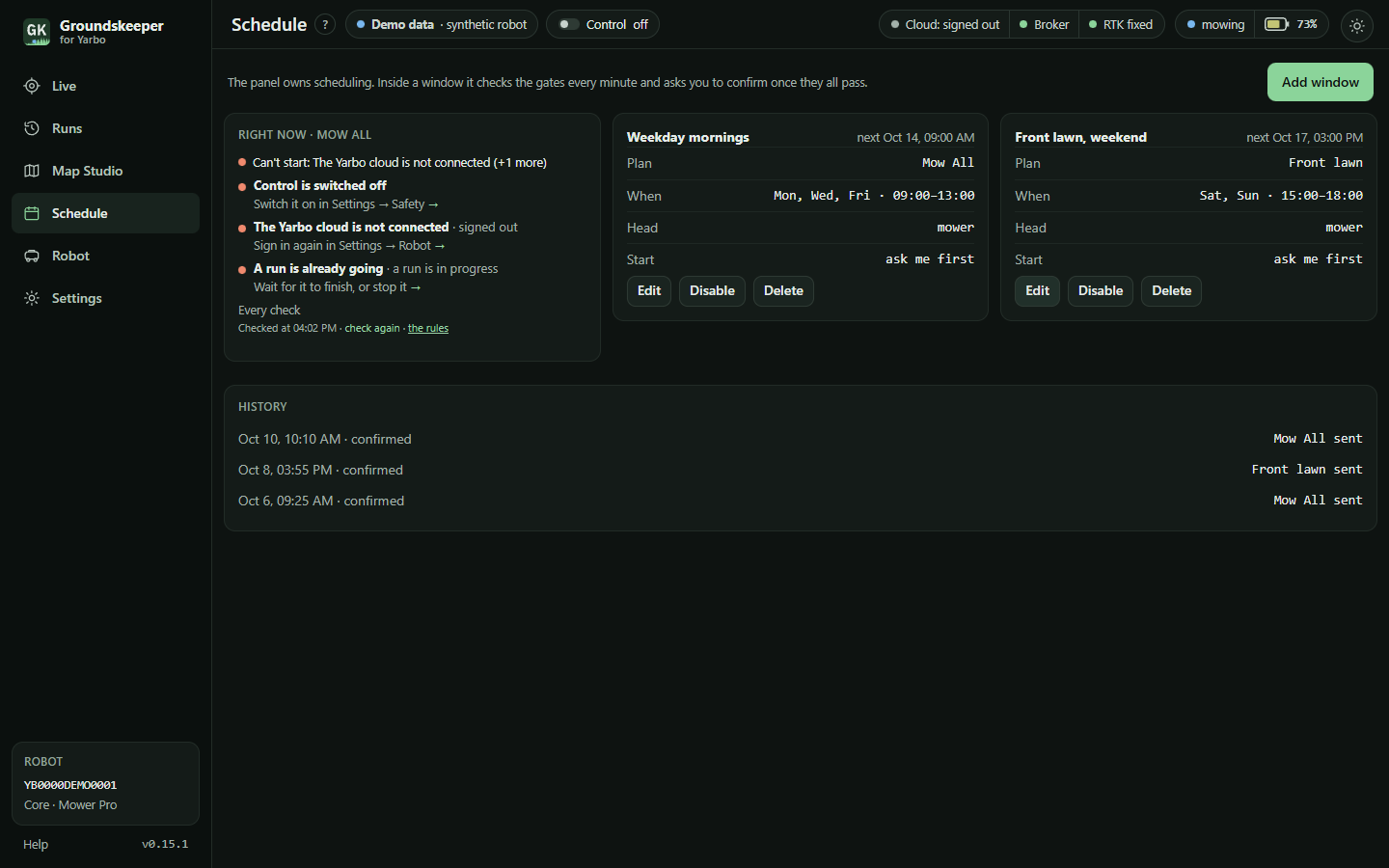Click the Oct 6, 09:25 AM history entry

801,501
